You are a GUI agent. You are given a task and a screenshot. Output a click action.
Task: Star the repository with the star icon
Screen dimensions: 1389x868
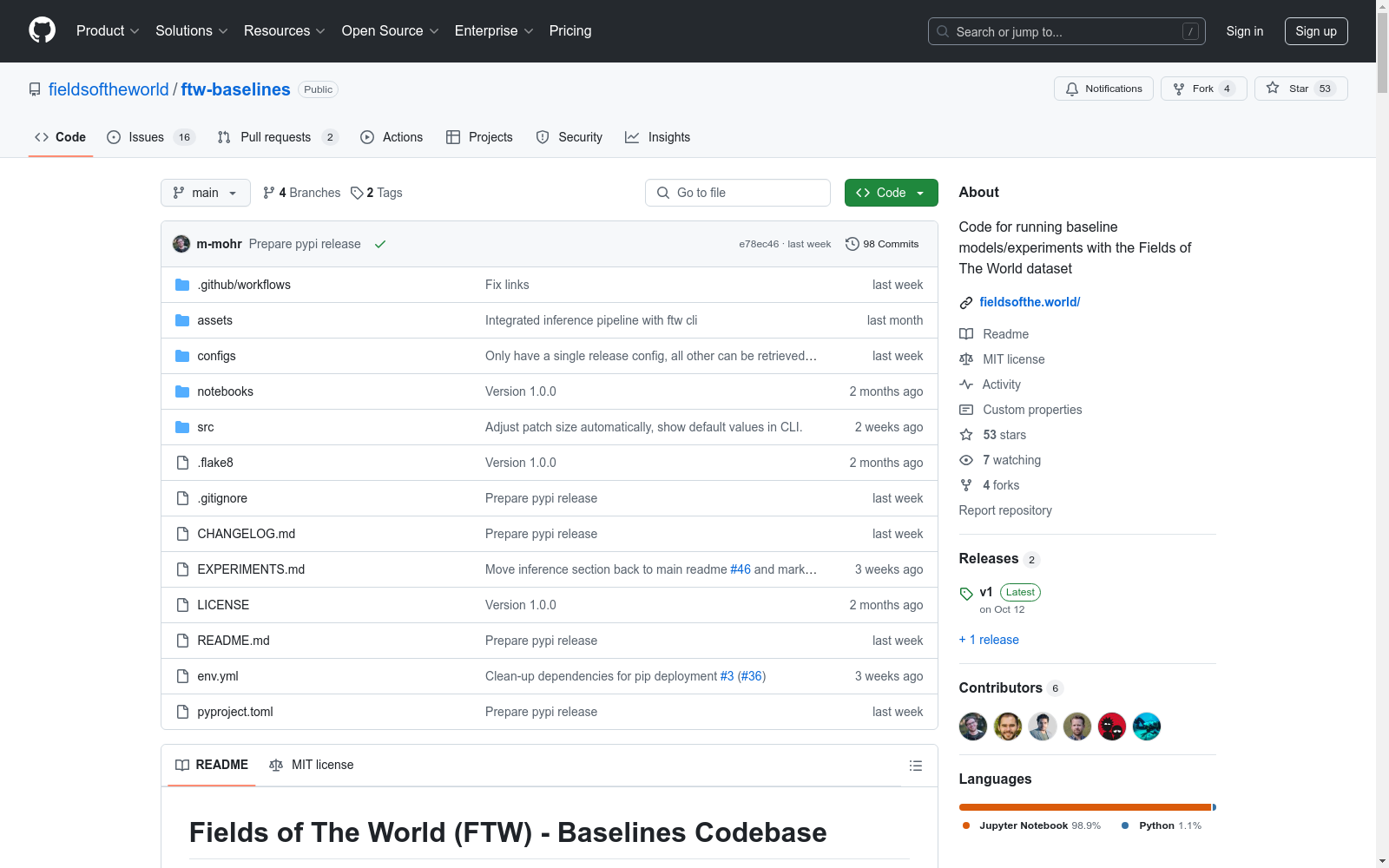tap(1273, 88)
